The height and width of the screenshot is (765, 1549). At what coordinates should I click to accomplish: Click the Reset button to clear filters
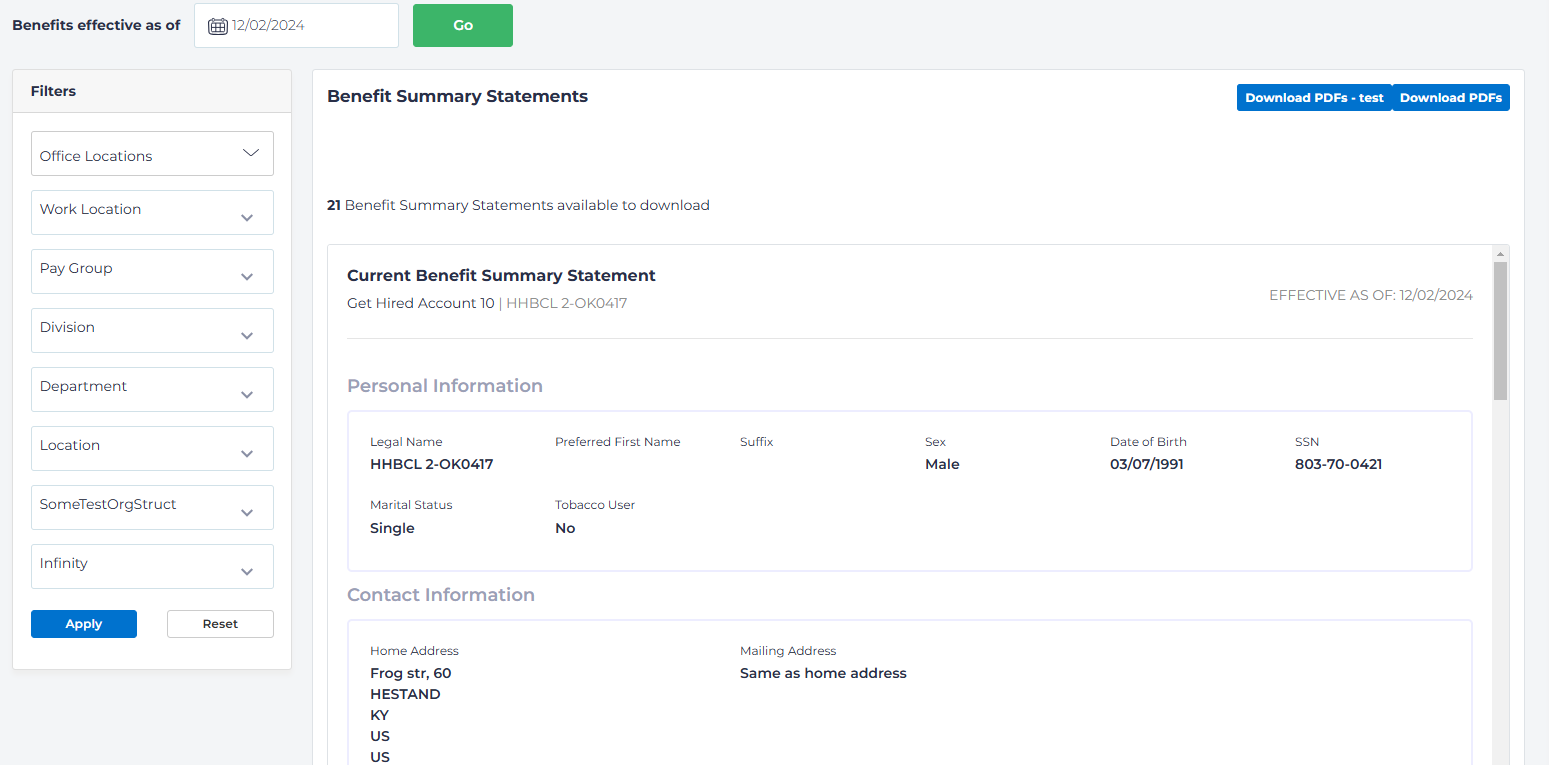[x=220, y=623]
